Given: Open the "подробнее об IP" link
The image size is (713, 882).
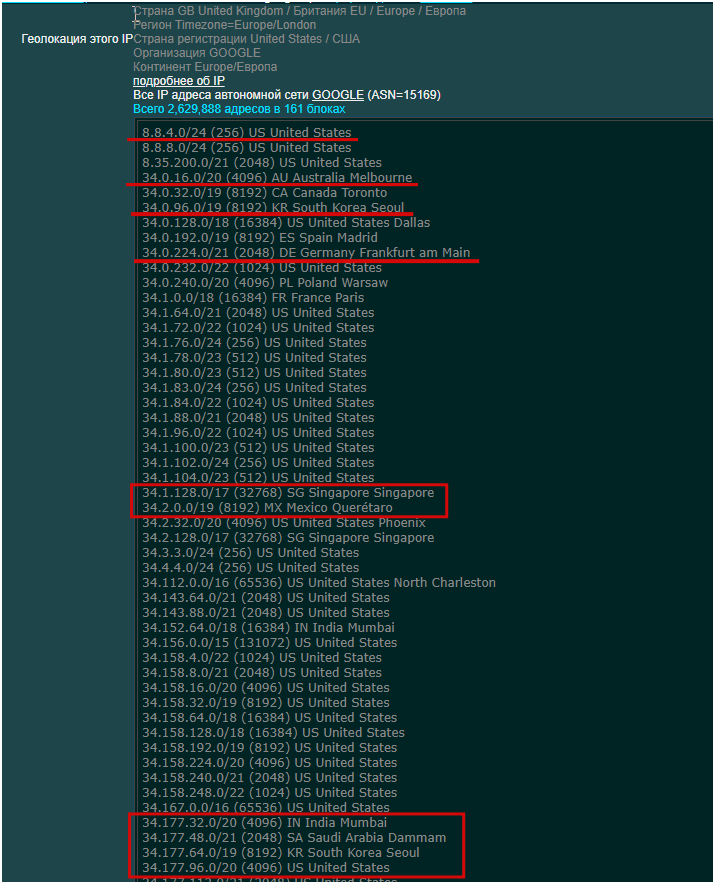Looking at the screenshot, I should [179, 81].
